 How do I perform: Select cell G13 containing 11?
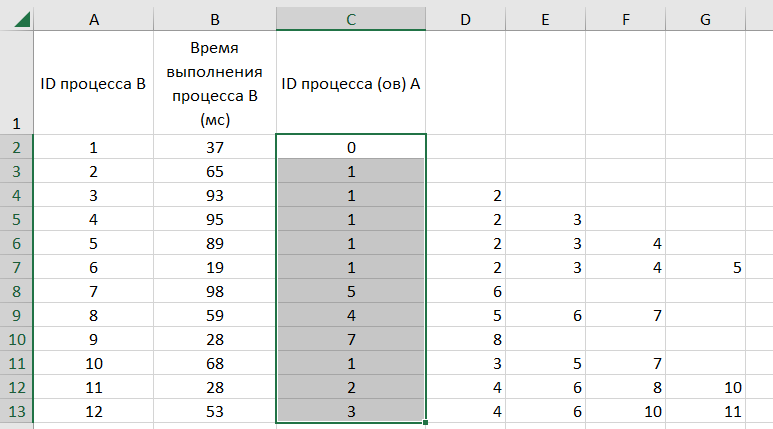705,412
